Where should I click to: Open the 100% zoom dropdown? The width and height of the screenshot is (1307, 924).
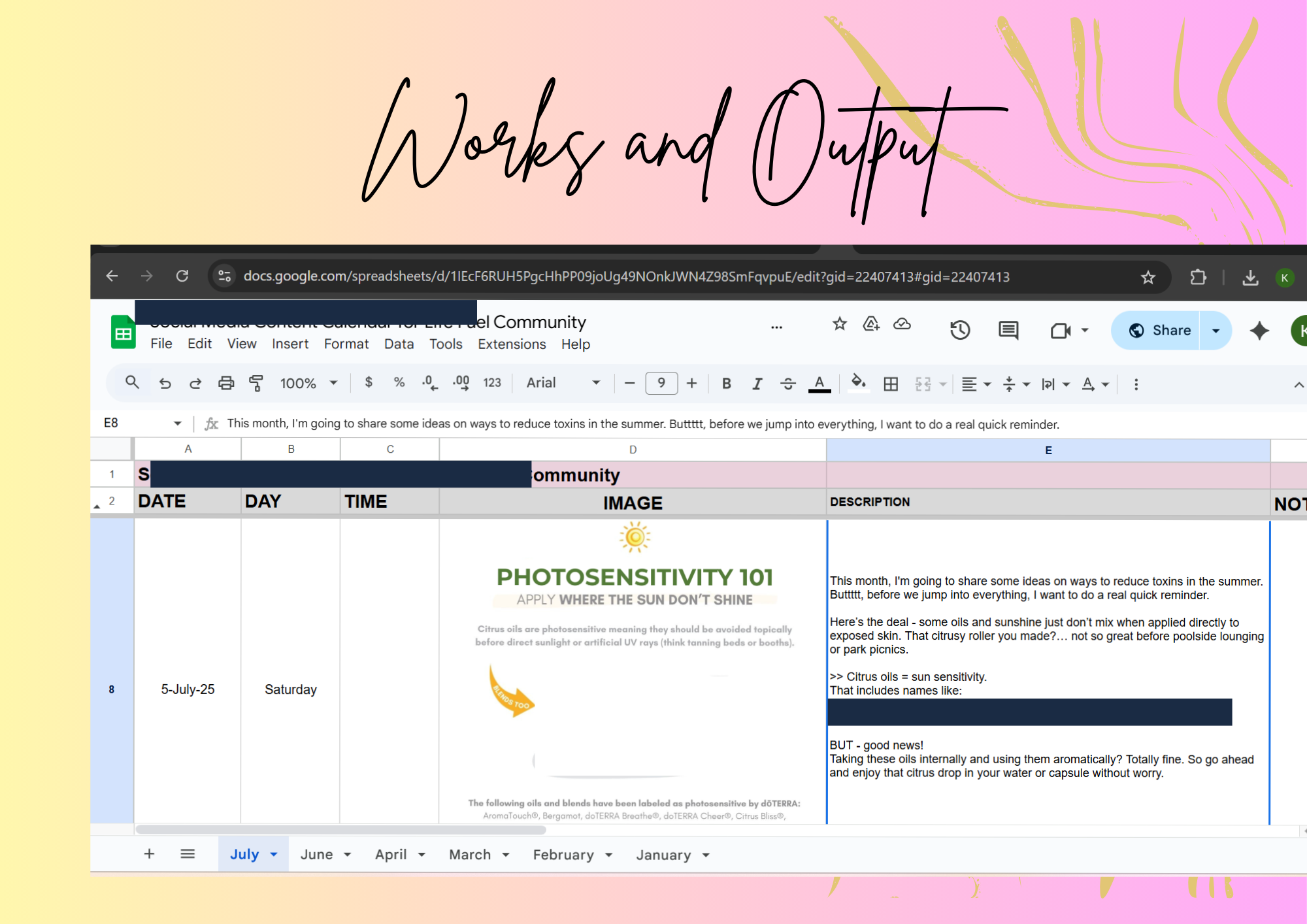coord(308,384)
